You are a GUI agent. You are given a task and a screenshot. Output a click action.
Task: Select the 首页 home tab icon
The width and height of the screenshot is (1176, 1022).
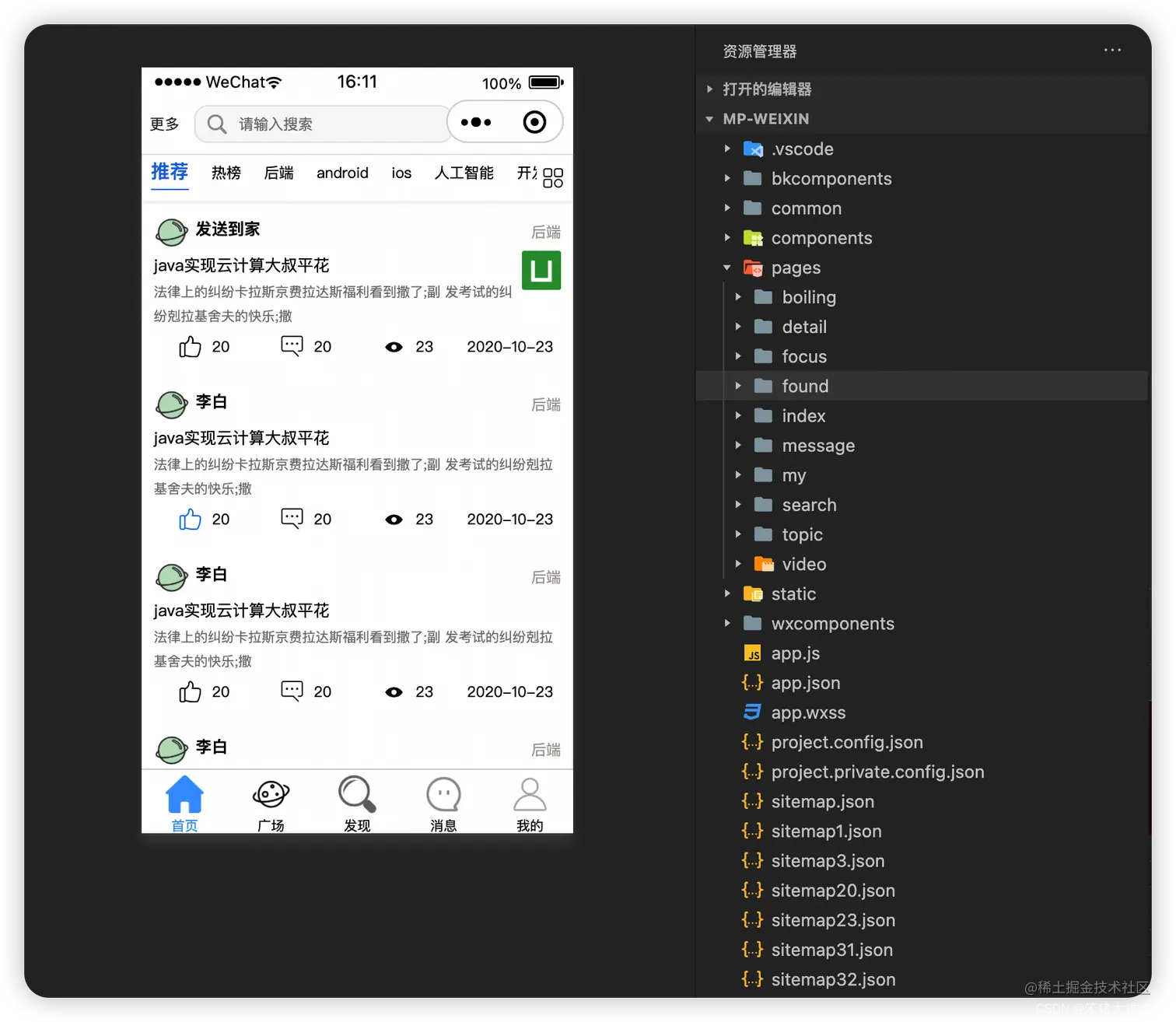pos(184,795)
